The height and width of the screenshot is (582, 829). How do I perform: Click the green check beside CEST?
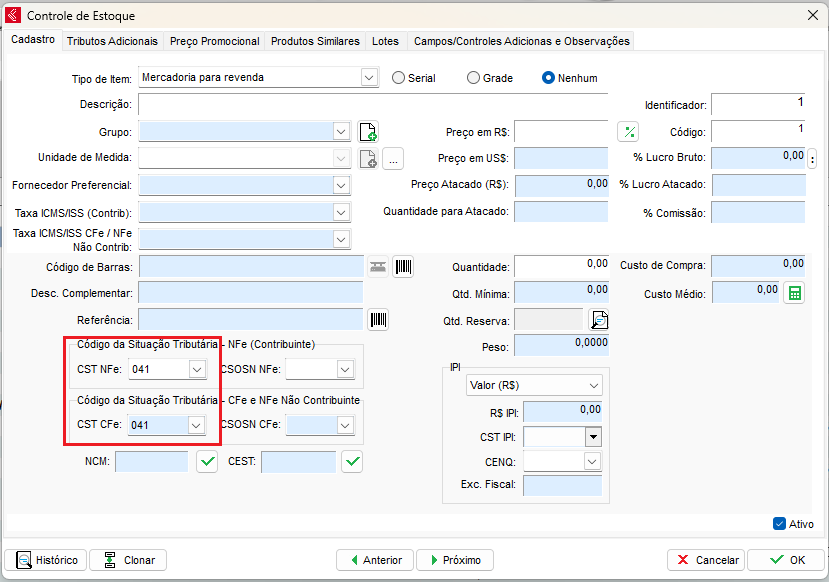click(352, 462)
